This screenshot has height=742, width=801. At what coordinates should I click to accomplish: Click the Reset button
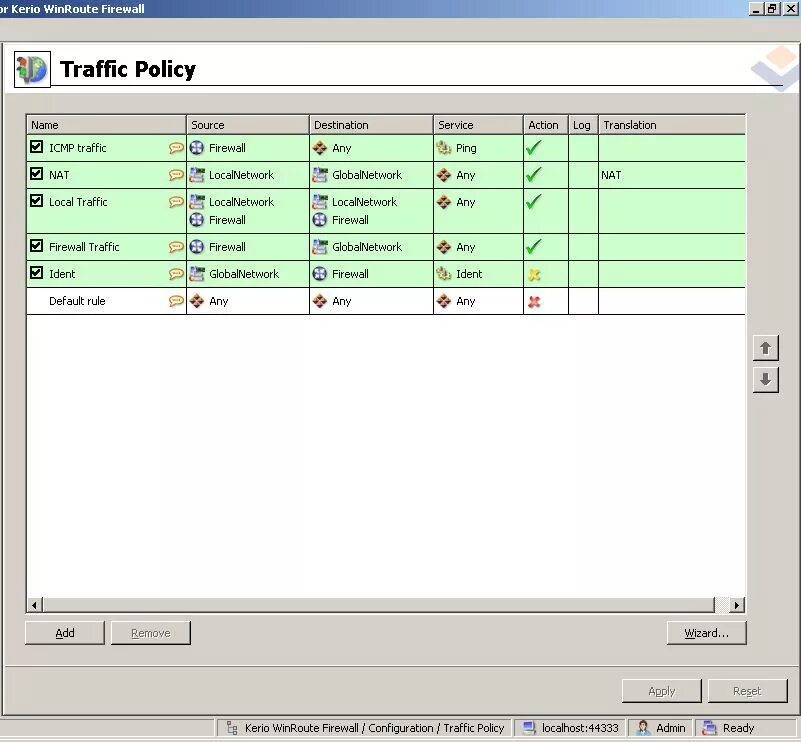click(747, 691)
